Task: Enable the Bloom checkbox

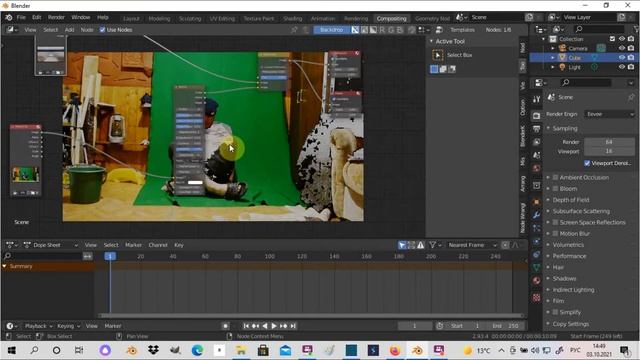Action: (x=556, y=189)
